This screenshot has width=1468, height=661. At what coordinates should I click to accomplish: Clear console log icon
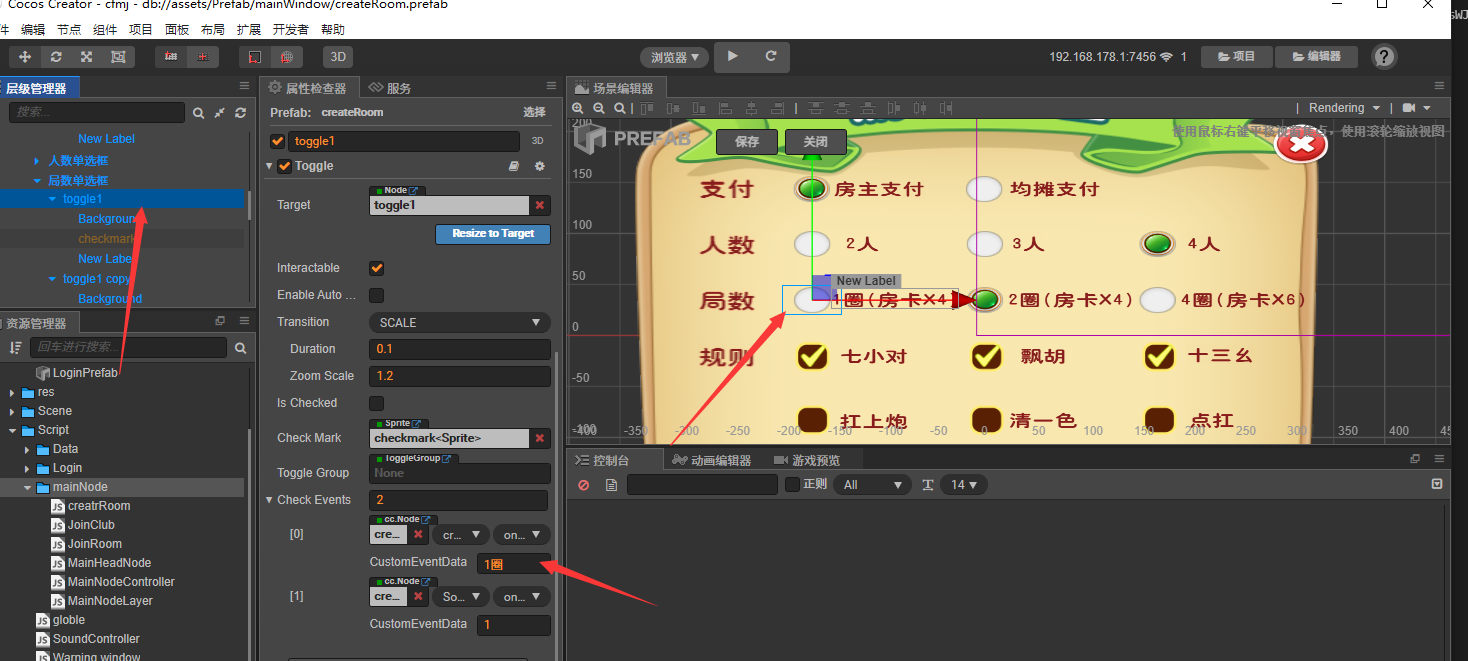pos(584,485)
